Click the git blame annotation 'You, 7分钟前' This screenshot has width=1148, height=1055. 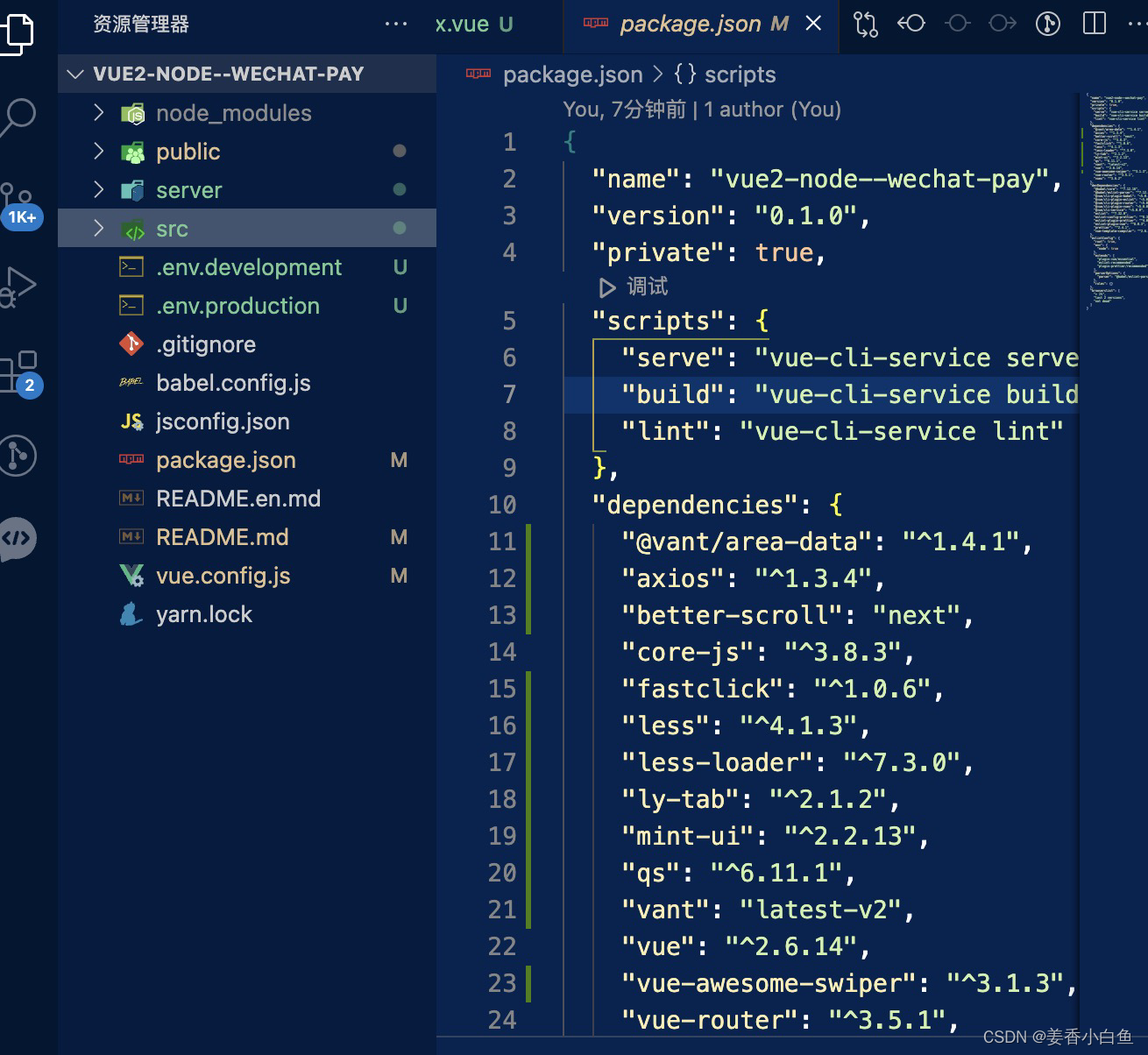pyautogui.click(x=624, y=110)
